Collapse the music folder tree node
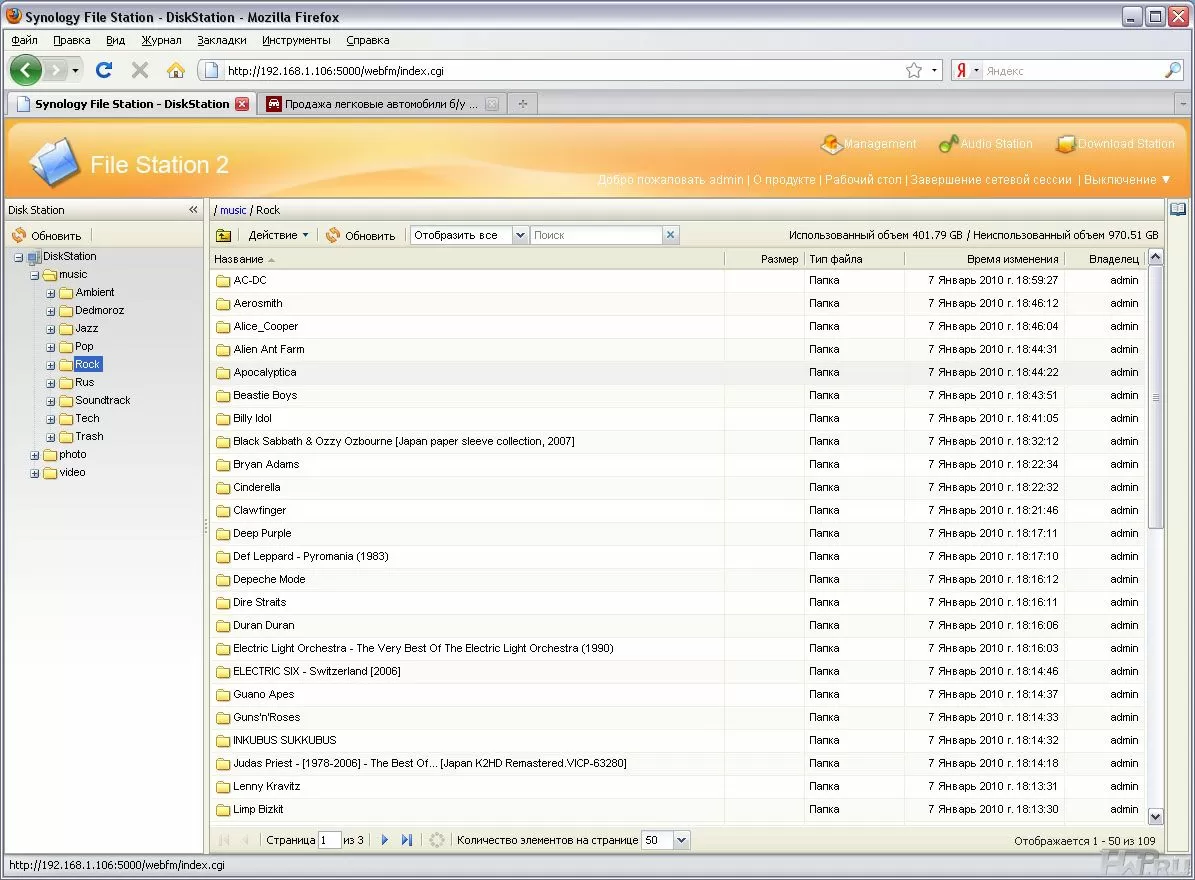 (x=35, y=275)
